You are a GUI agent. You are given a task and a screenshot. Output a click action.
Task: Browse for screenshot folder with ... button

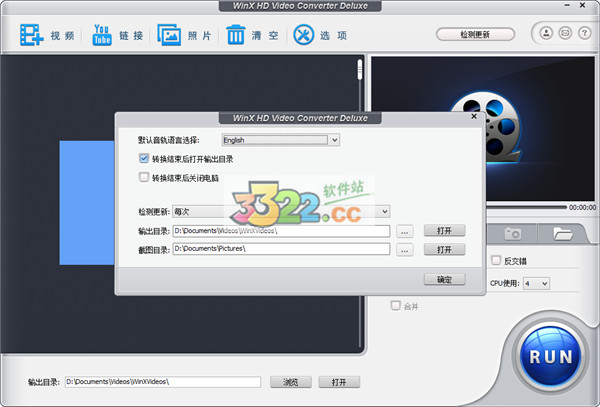404,250
